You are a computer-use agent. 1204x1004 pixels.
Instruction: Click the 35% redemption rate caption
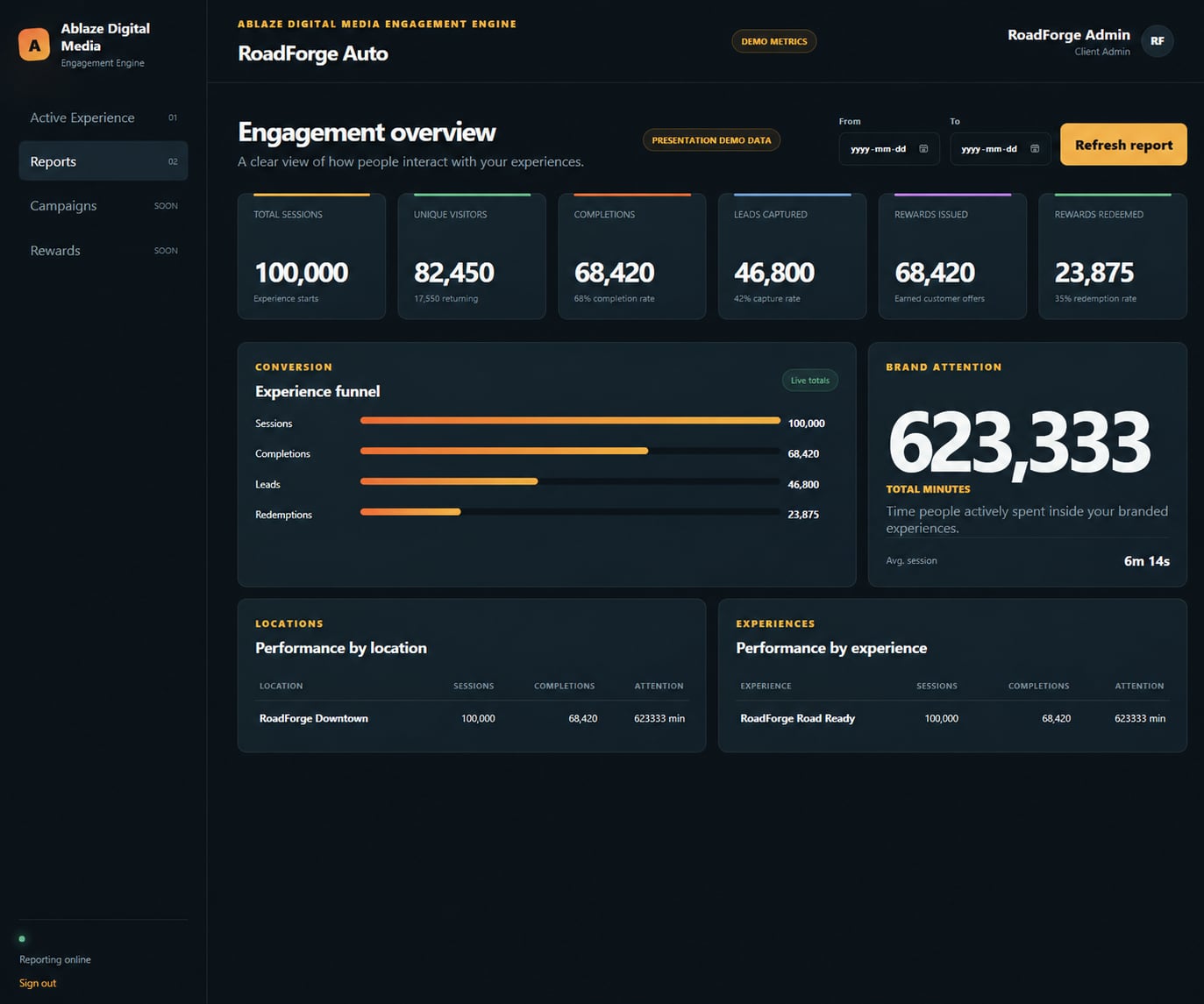[1095, 299]
